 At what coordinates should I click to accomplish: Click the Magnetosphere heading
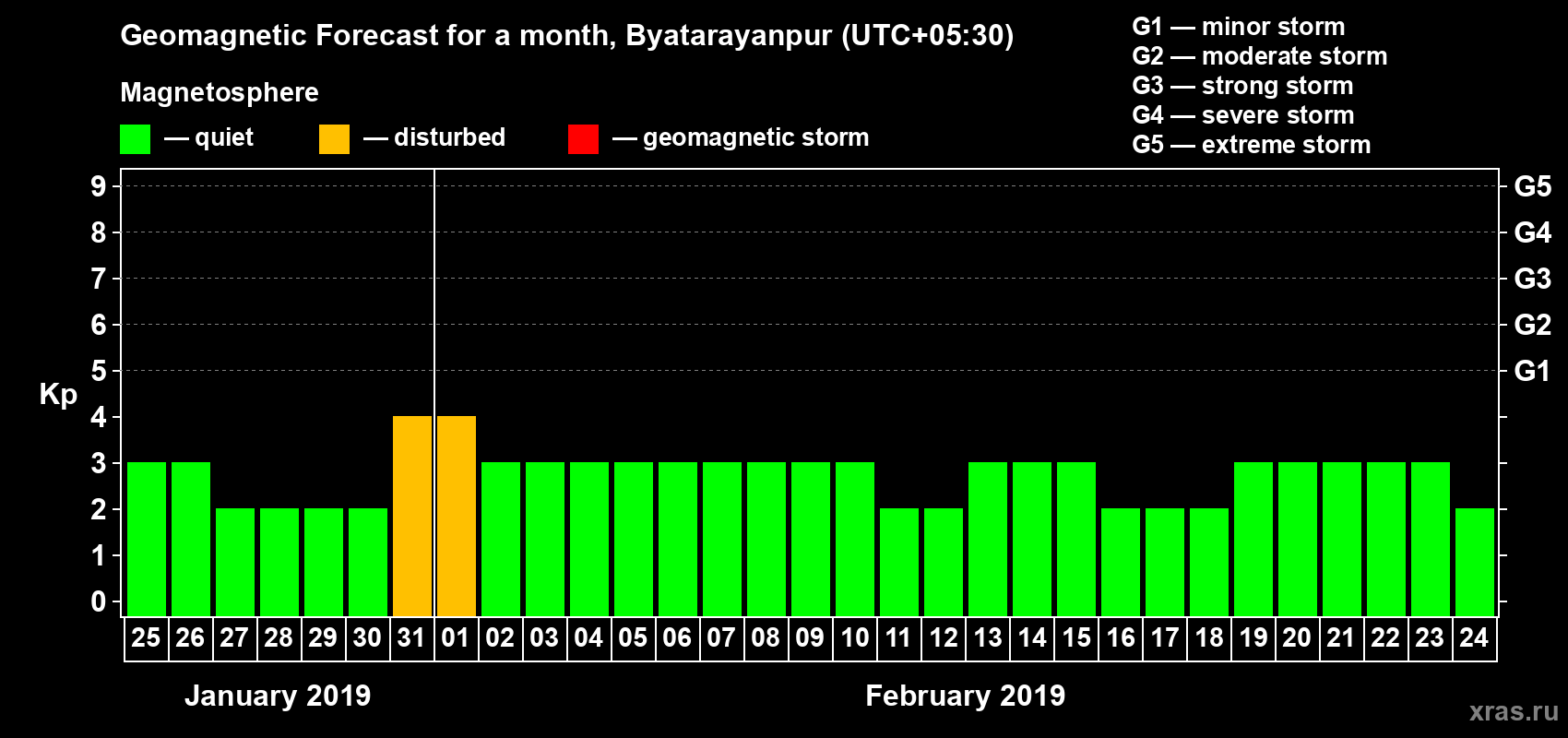coord(220,92)
